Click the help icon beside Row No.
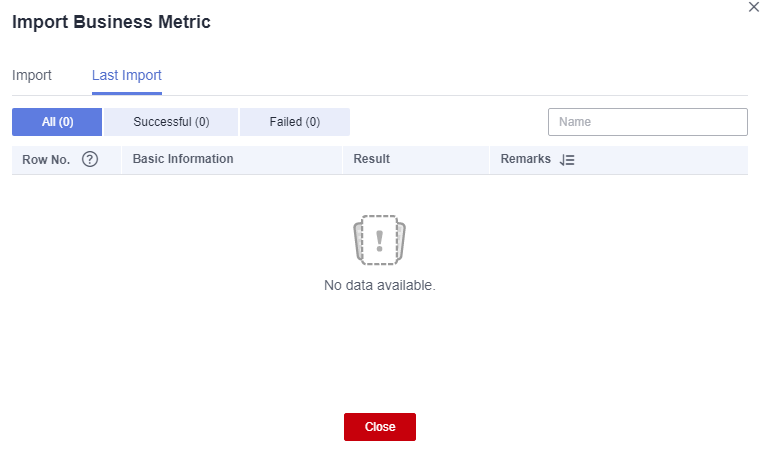Image resolution: width=773 pixels, height=450 pixels. pos(90,159)
